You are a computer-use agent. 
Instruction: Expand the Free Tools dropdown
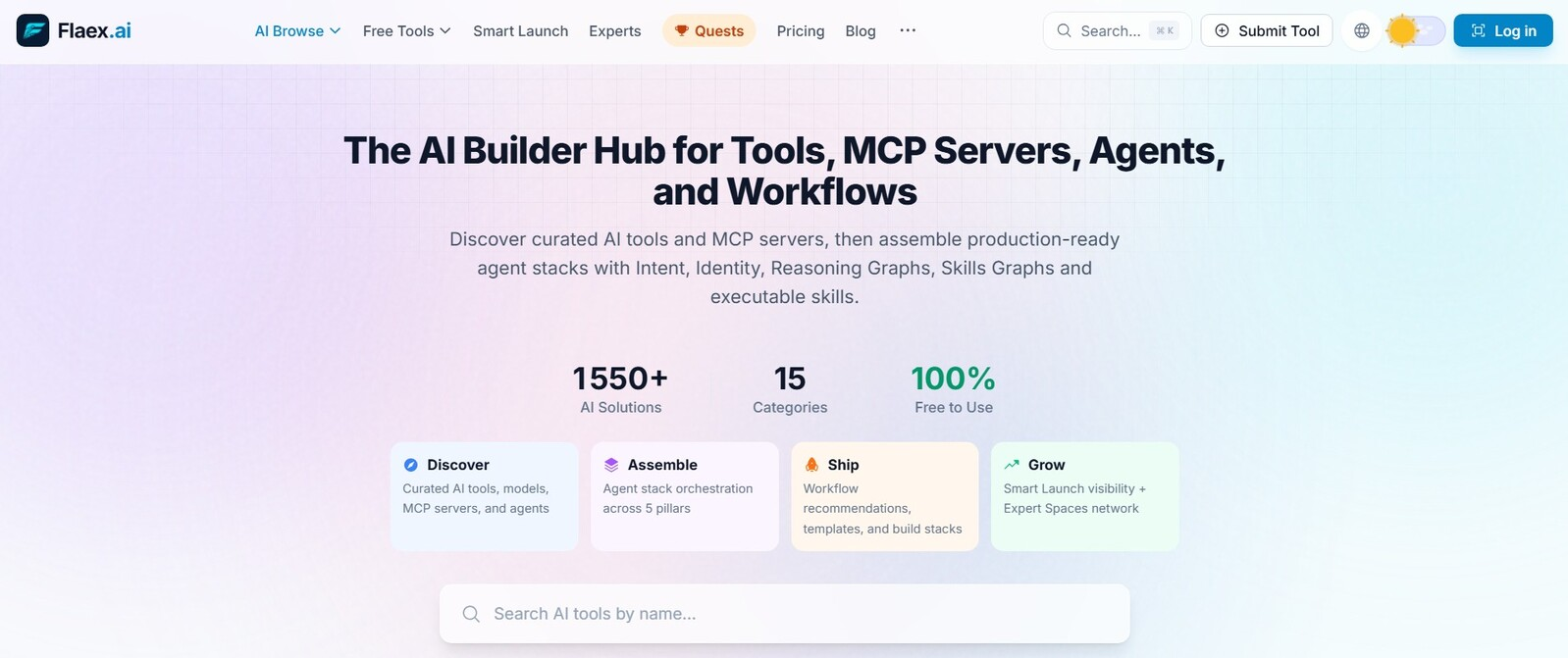pos(406,30)
